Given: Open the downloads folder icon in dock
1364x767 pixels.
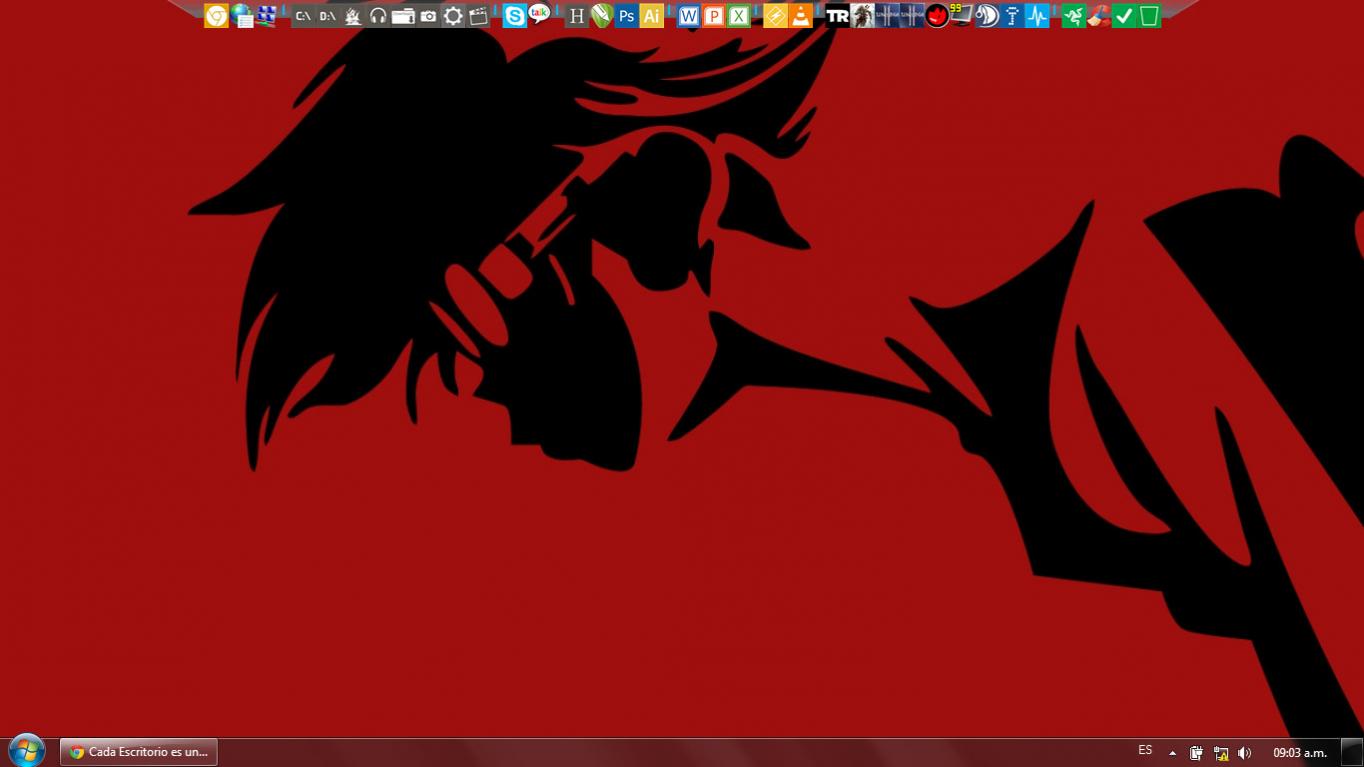Looking at the screenshot, I should click(x=403, y=16).
